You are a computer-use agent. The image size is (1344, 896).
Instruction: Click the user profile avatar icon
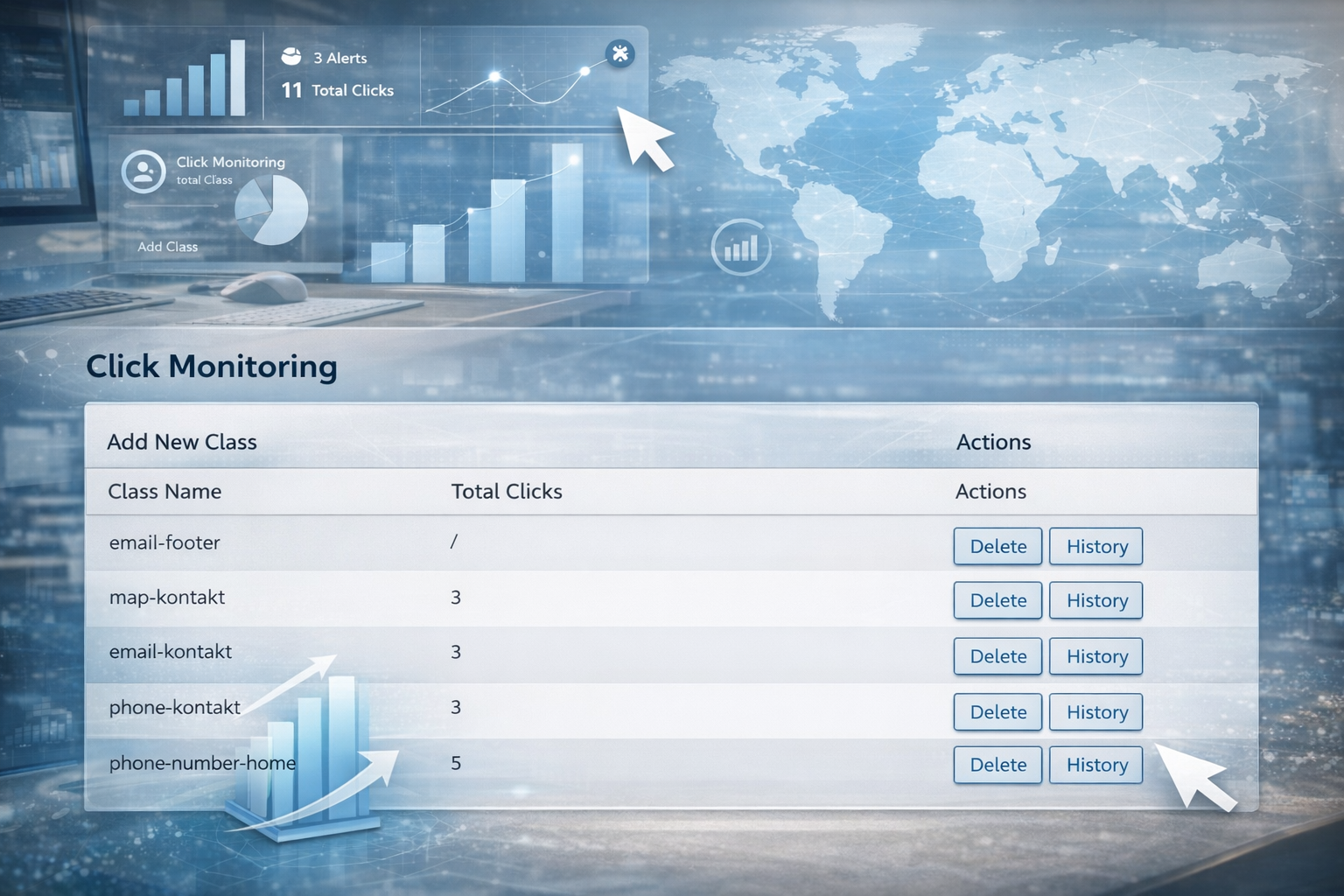(143, 171)
